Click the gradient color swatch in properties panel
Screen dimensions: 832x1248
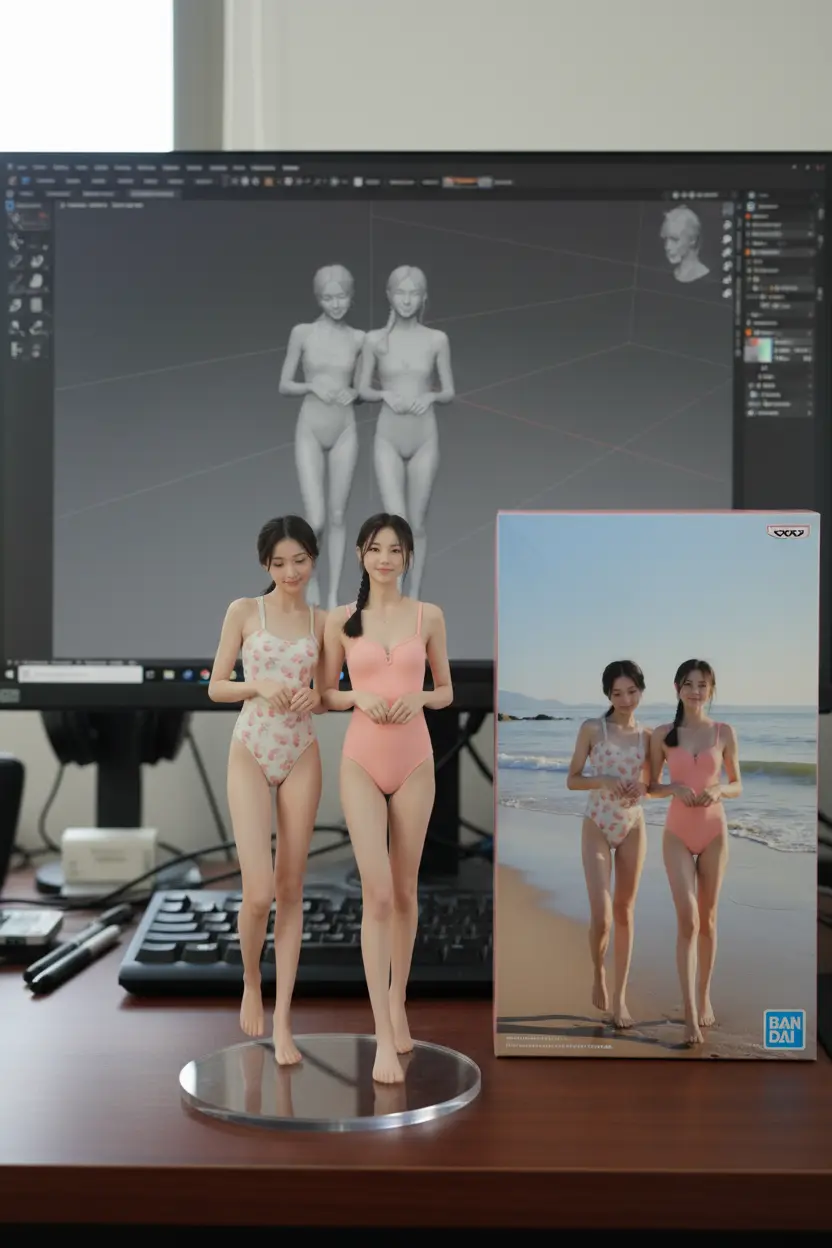pos(759,350)
